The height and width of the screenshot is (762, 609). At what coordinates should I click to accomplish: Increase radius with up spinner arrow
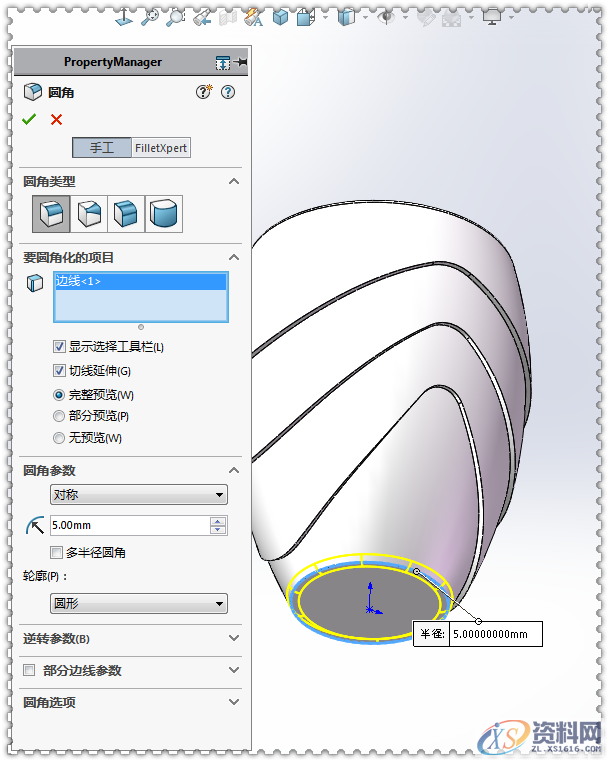point(218,521)
